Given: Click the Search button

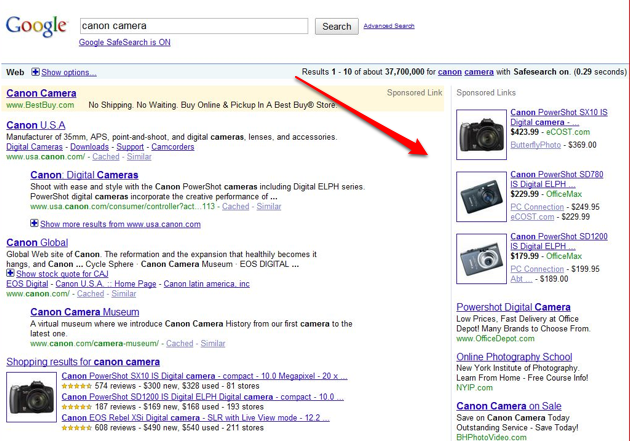Looking at the screenshot, I should pyautogui.click(x=337, y=27).
